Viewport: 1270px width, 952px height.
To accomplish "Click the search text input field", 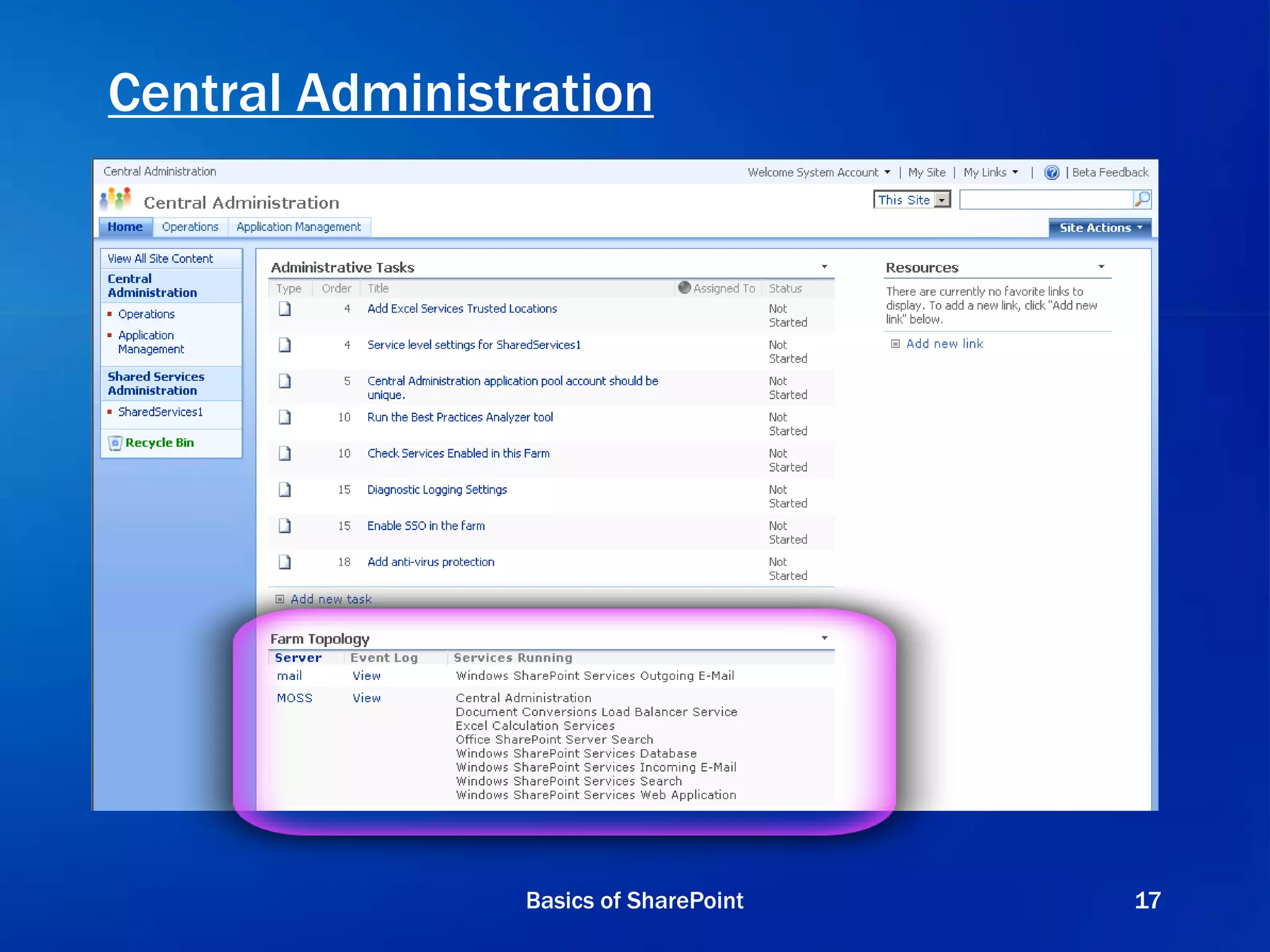I will coord(1046,200).
